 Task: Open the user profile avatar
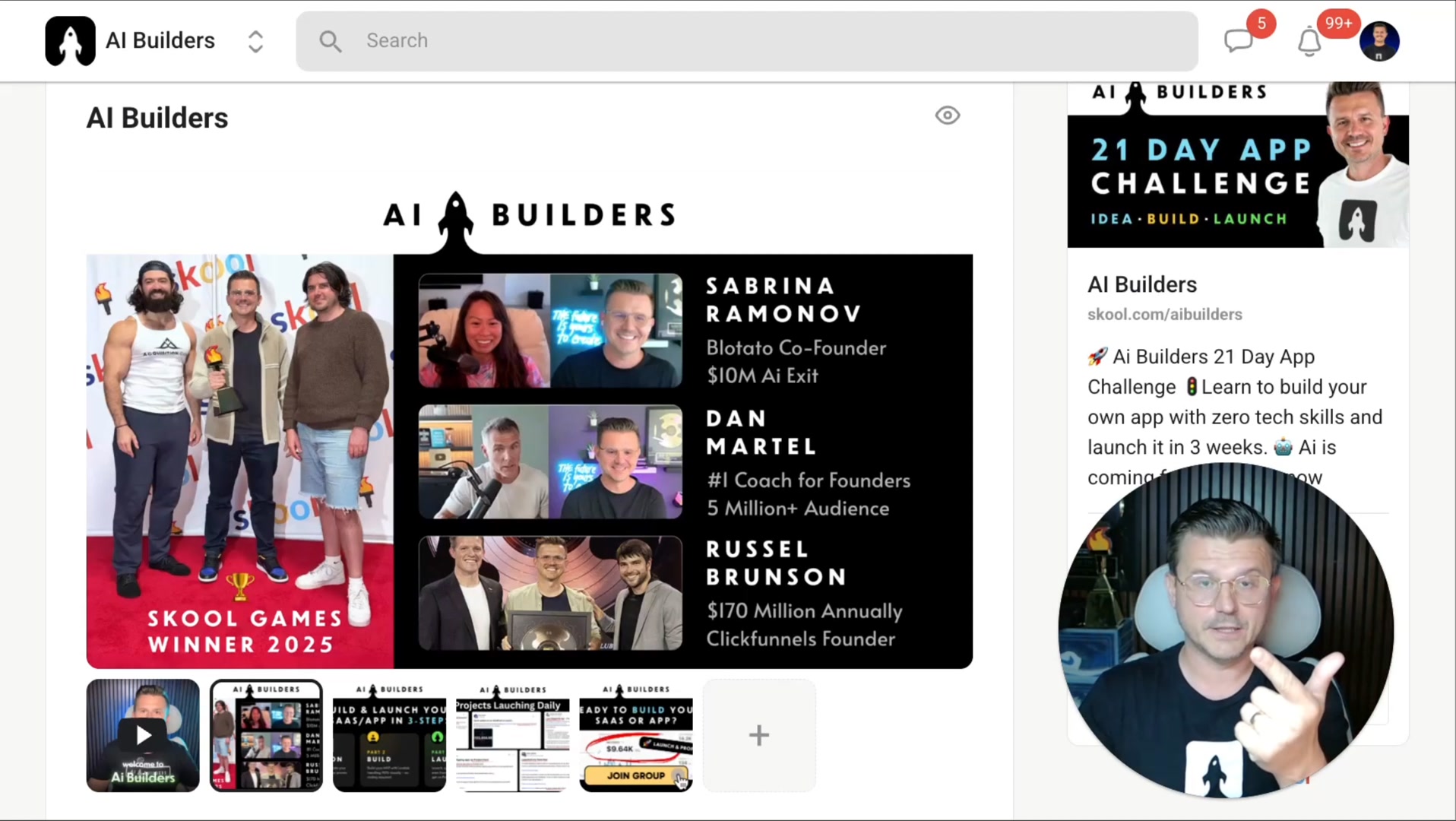tap(1379, 41)
